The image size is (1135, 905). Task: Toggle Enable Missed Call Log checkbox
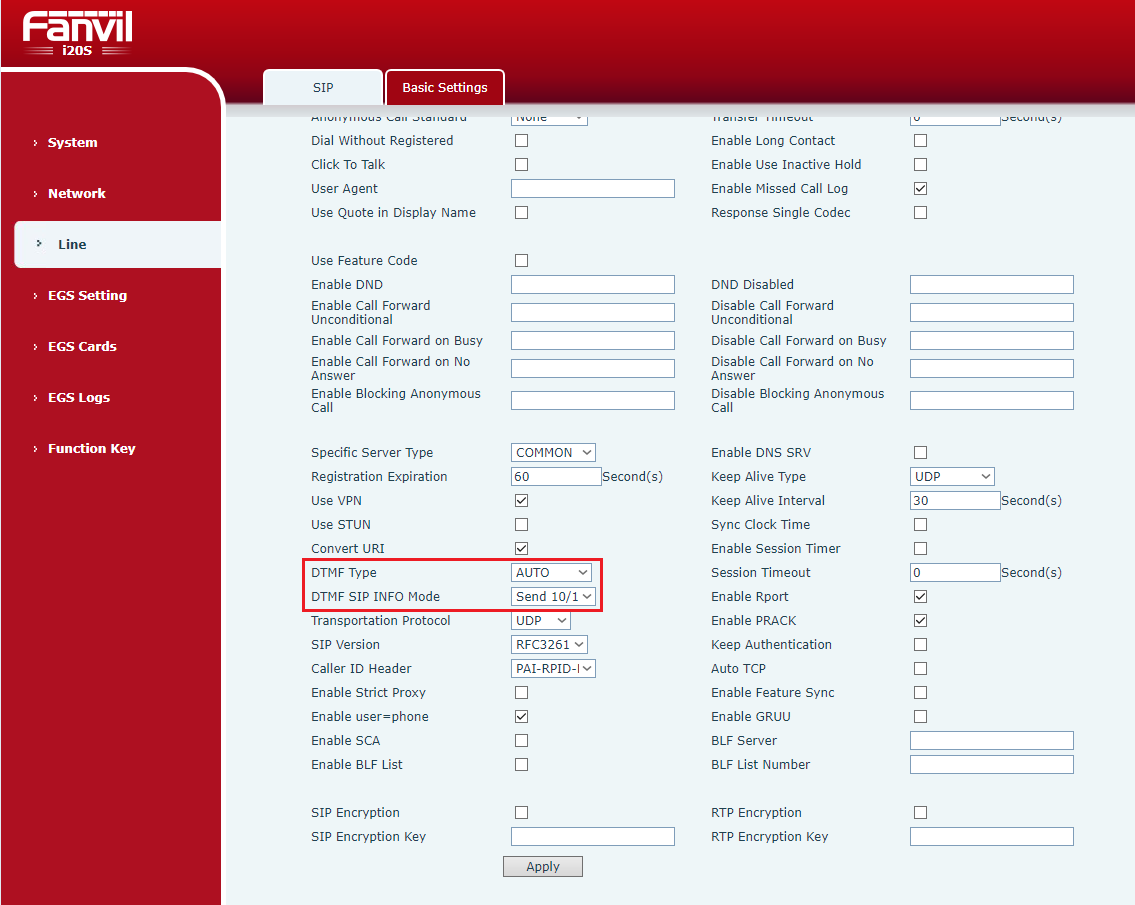coord(920,189)
